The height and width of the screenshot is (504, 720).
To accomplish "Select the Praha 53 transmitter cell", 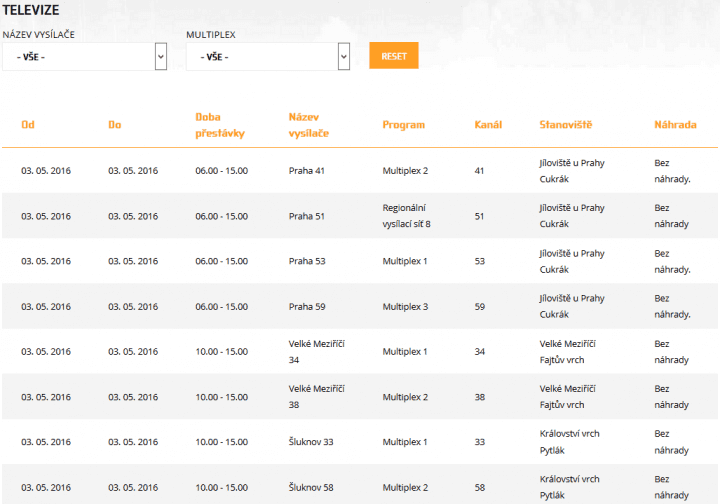I will 307,261.
